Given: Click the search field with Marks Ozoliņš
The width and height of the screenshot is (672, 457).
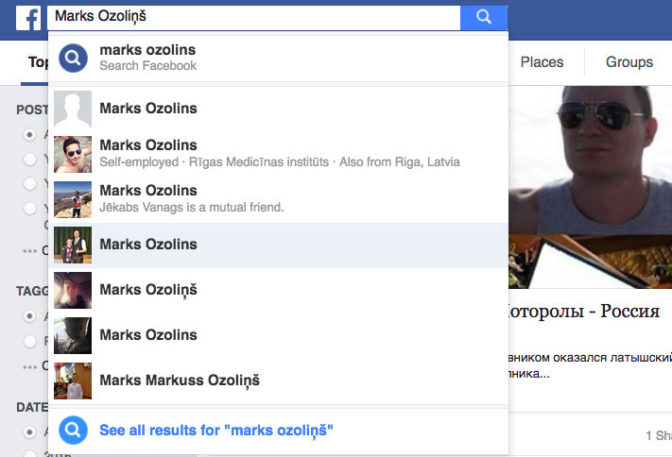Looking at the screenshot, I should tap(254, 18).
